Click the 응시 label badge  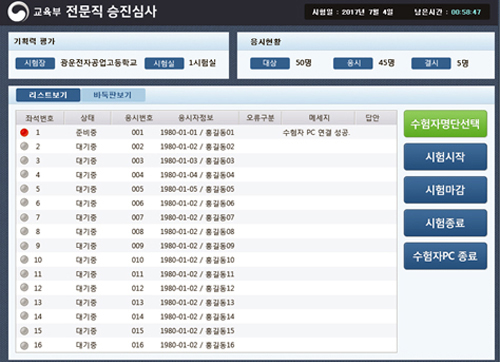[353, 63]
